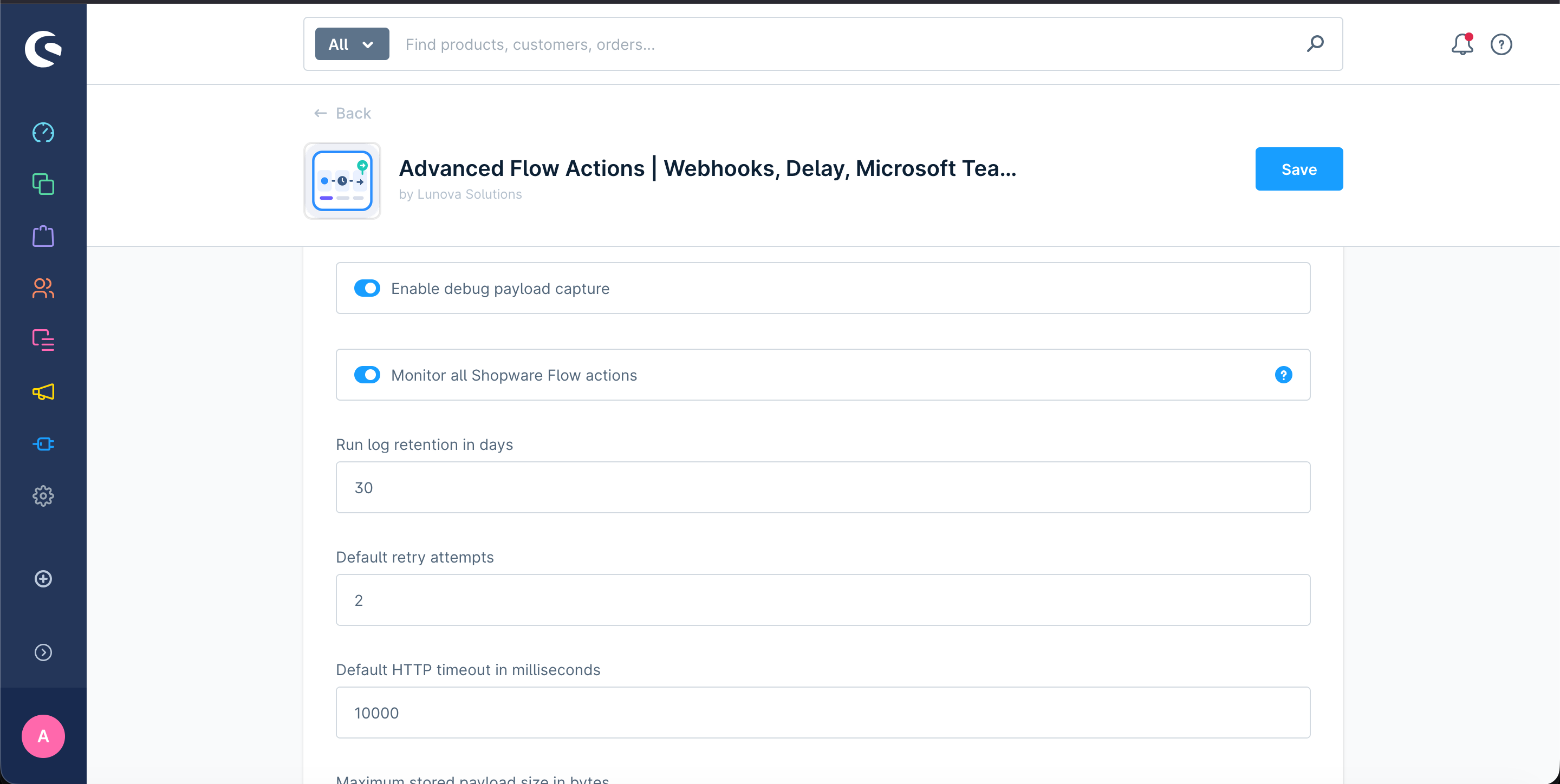
Task: Open the Dashboard sidebar icon
Action: (43, 132)
